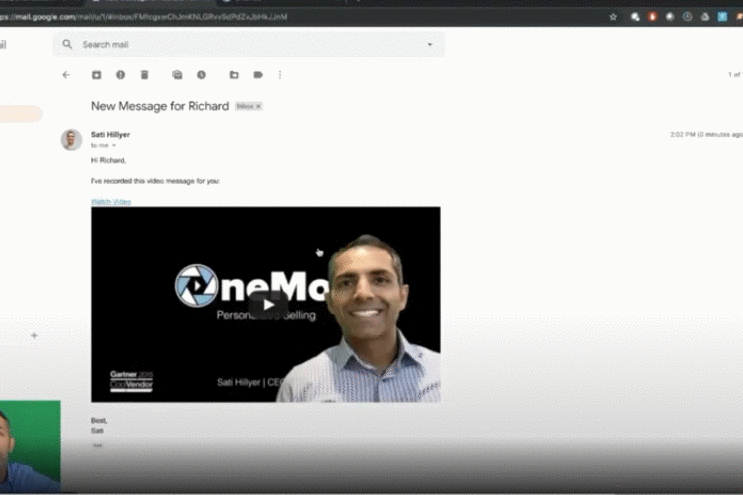Click the plus icon in the left sidebar
The height and width of the screenshot is (495, 743).
coord(34,335)
